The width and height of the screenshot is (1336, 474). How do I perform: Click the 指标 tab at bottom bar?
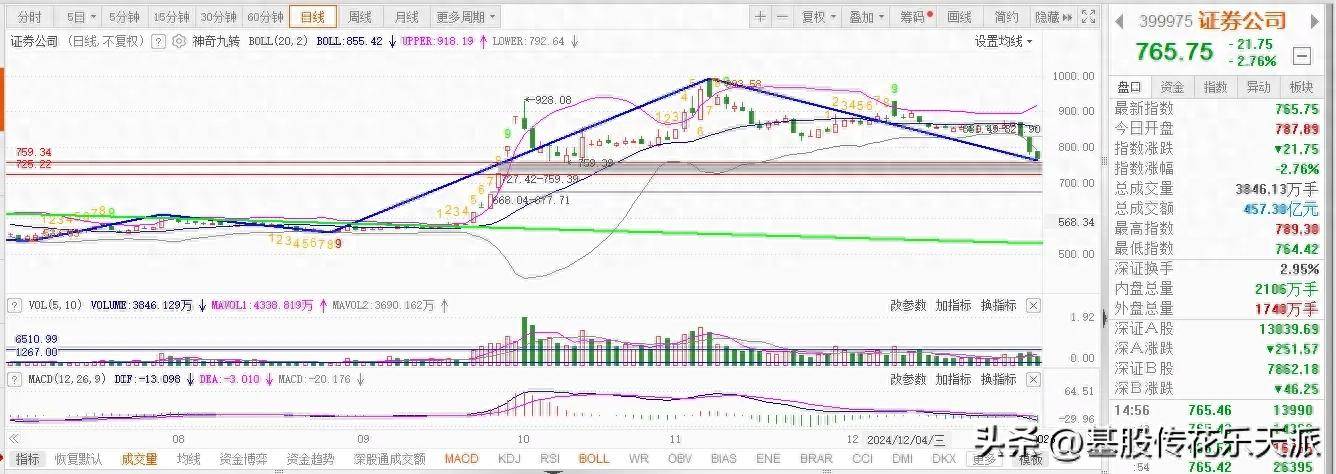[27, 459]
